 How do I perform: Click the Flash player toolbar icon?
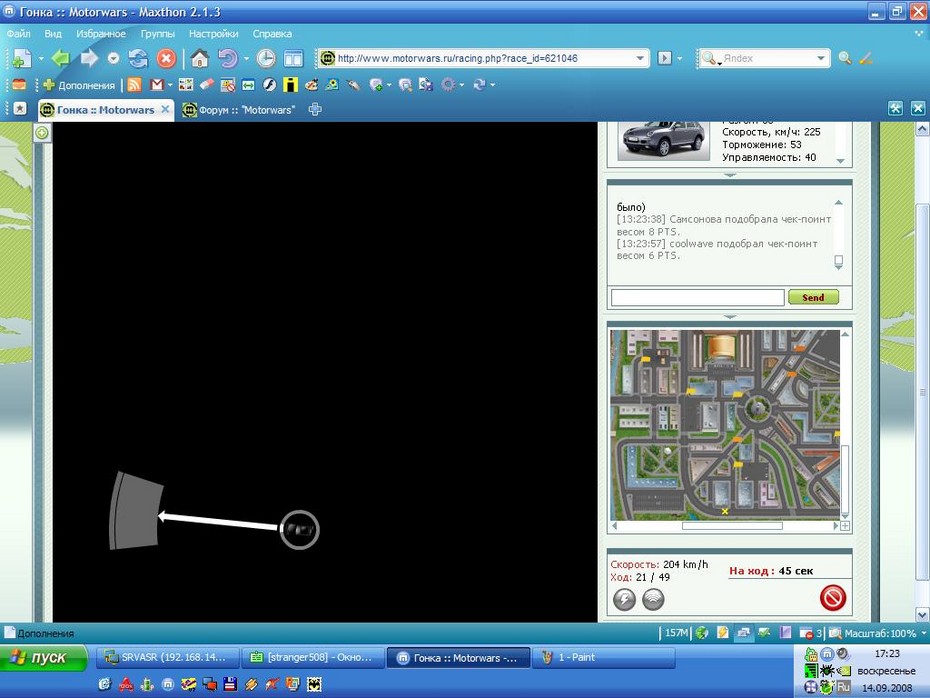[269, 85]
